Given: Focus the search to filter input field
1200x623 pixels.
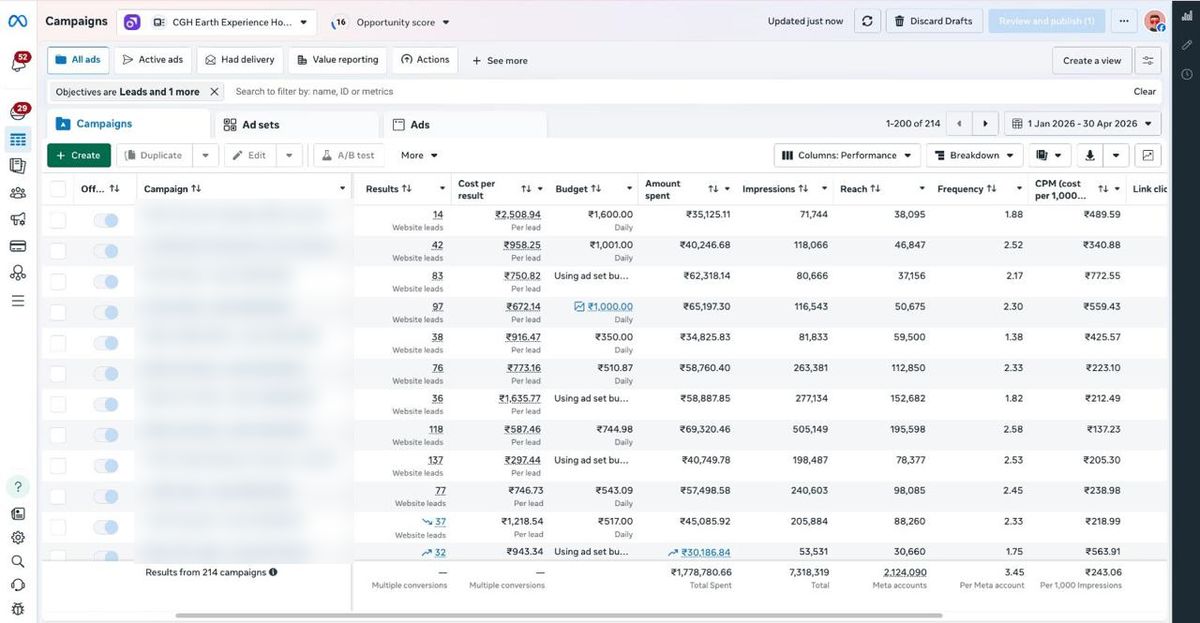Looking at the screenshot, I should point(678,92).
